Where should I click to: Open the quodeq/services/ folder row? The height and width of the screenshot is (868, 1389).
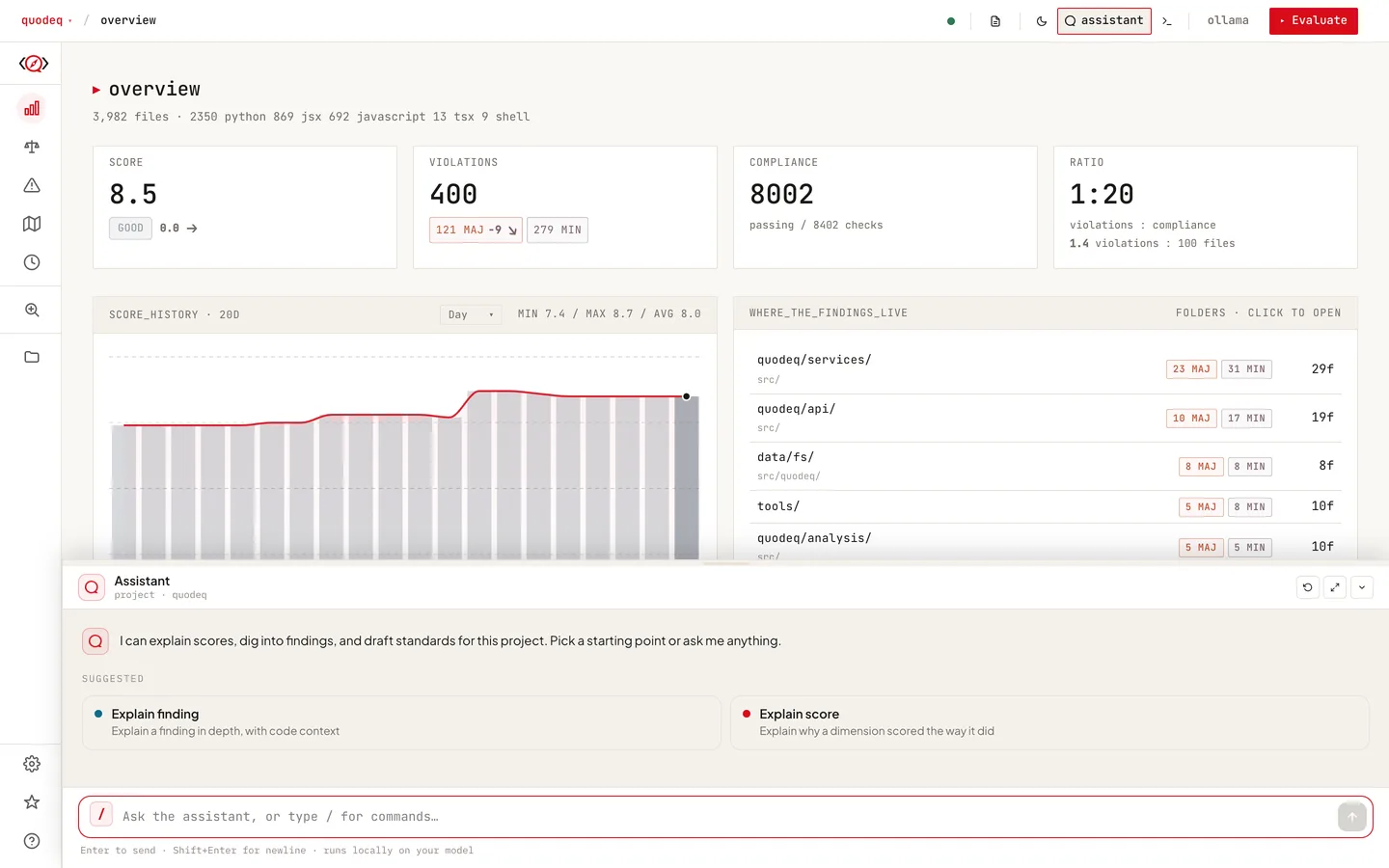1046,369
